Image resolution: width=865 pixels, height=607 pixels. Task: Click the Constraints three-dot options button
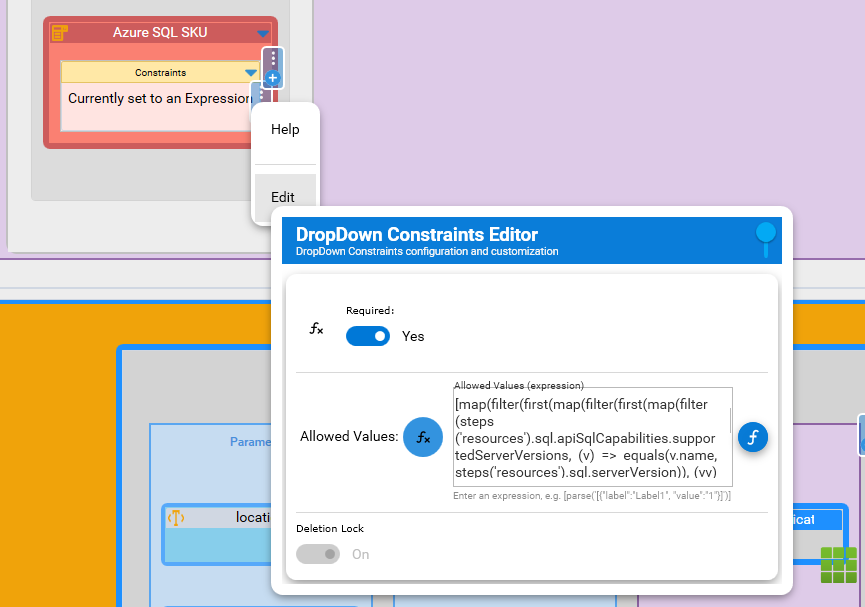[259, 97]
